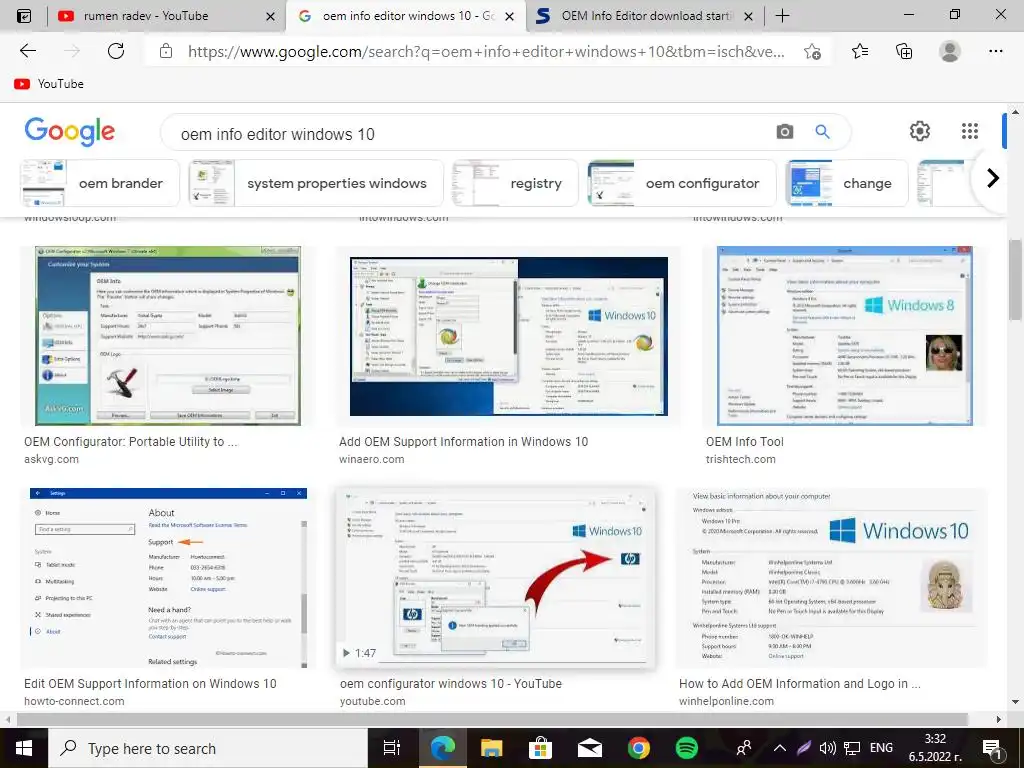
Task: Open a new browser tab
Action: [782, 16]
